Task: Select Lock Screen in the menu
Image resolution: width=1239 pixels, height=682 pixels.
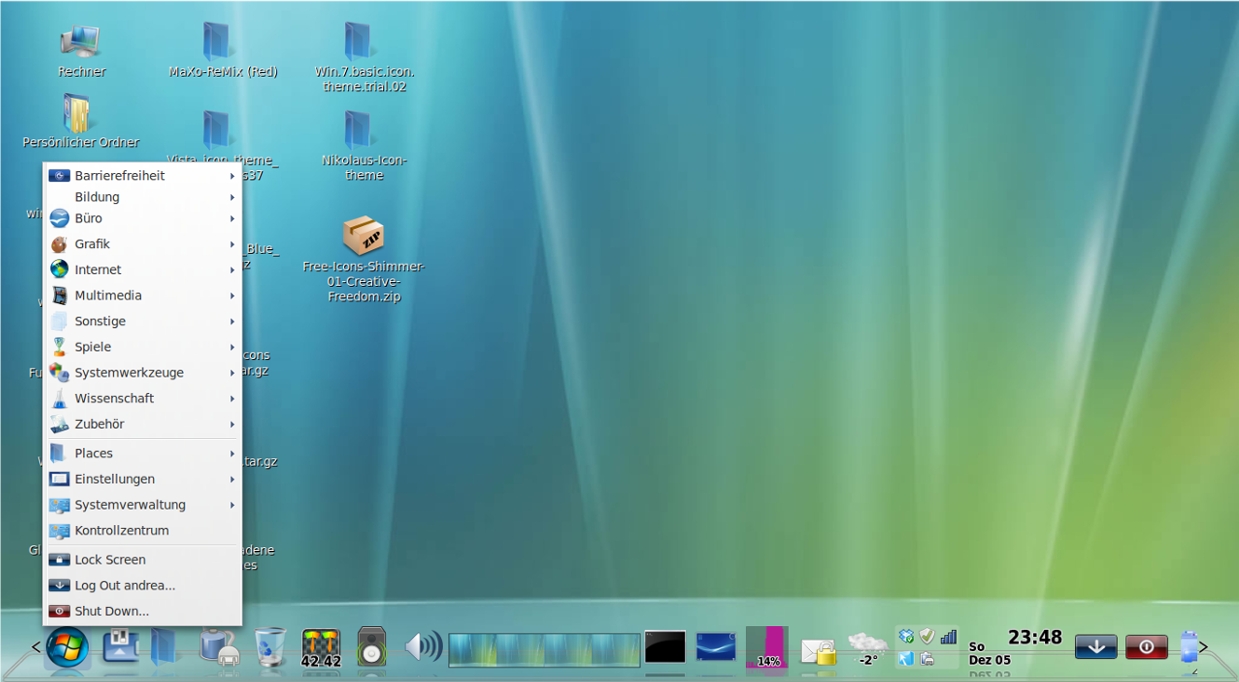Action: tap(142, 560)
